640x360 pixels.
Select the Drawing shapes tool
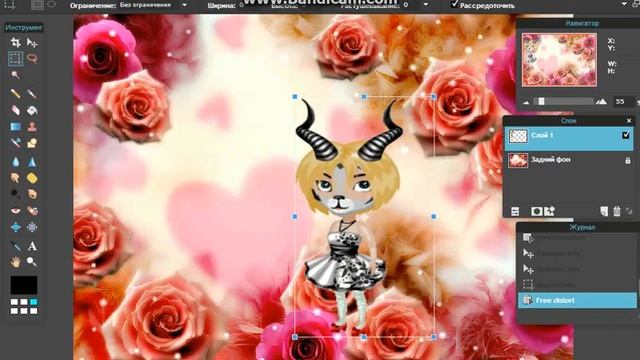(32, 143)
